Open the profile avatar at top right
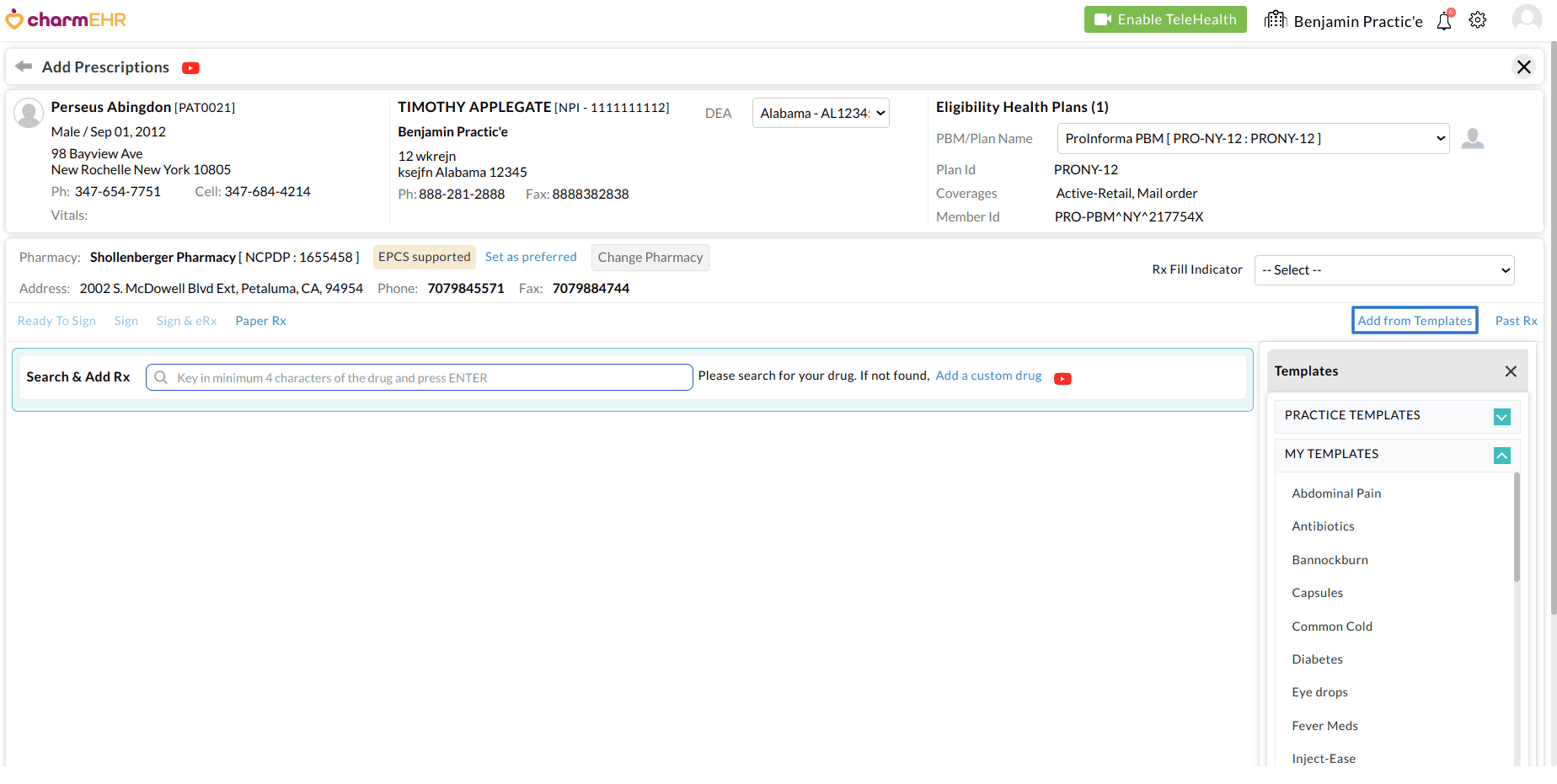Screen dimensions: 1557x784 click(1526, 19)
